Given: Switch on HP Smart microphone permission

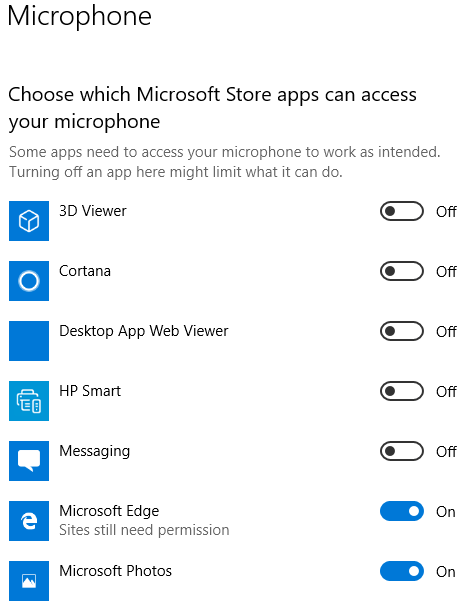Looking at the screenshot, I should point(402,391).
